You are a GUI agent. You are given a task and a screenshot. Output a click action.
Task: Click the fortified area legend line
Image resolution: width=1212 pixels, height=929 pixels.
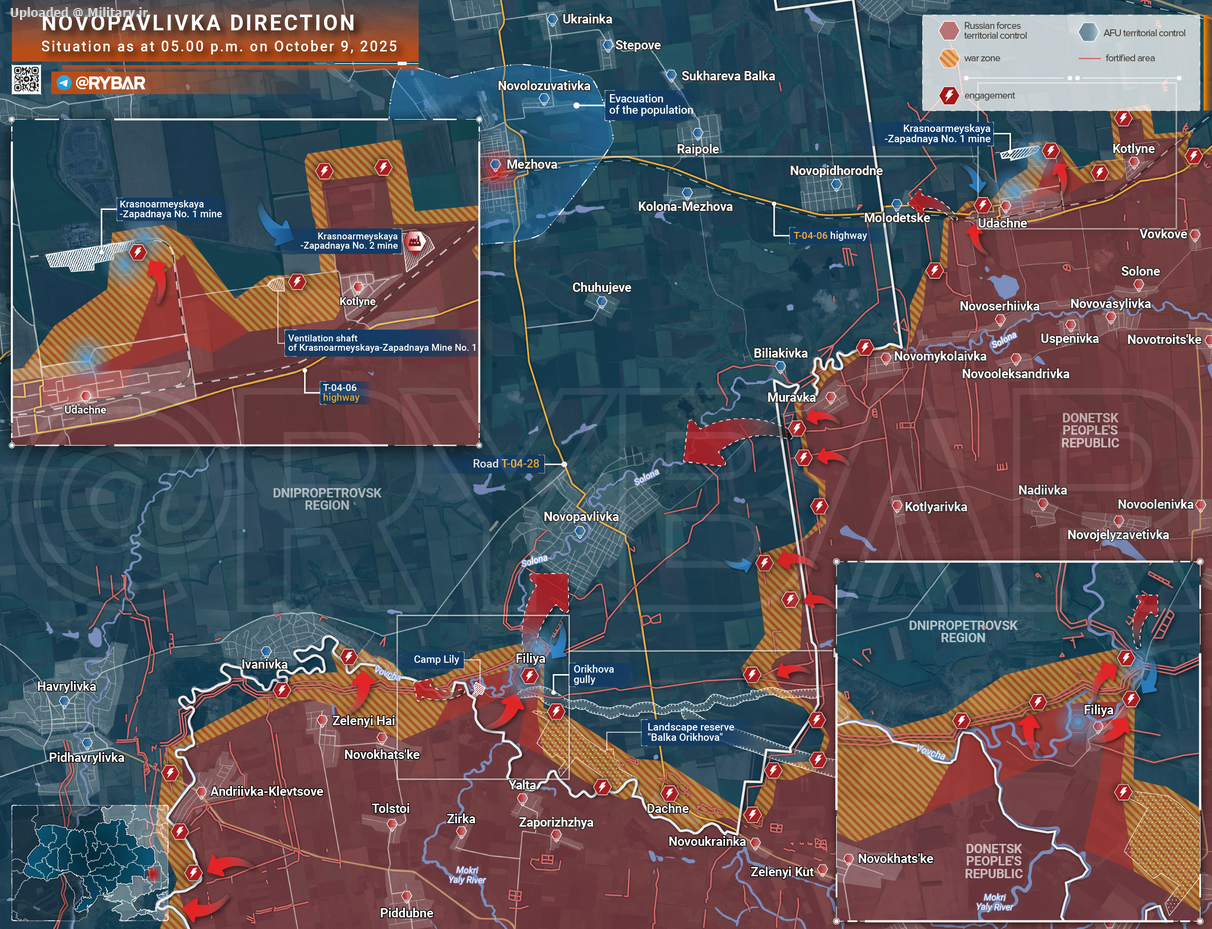point(1088,59)
